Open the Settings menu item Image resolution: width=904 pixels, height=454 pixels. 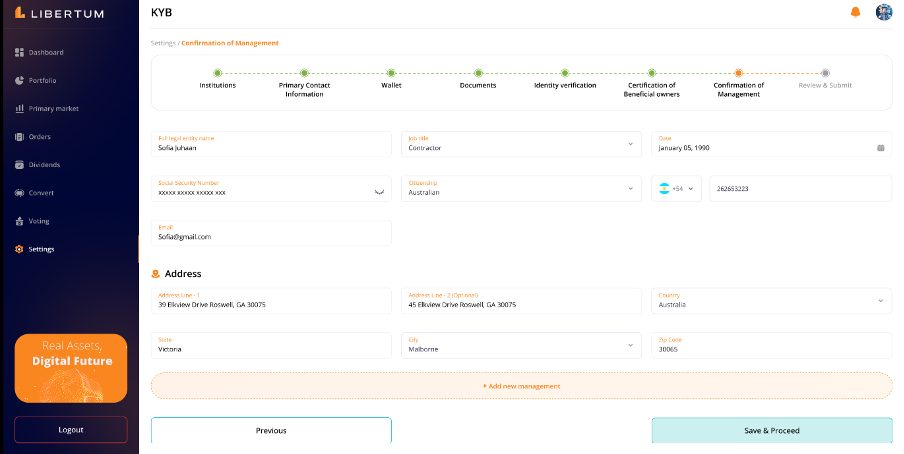[41, 249]
